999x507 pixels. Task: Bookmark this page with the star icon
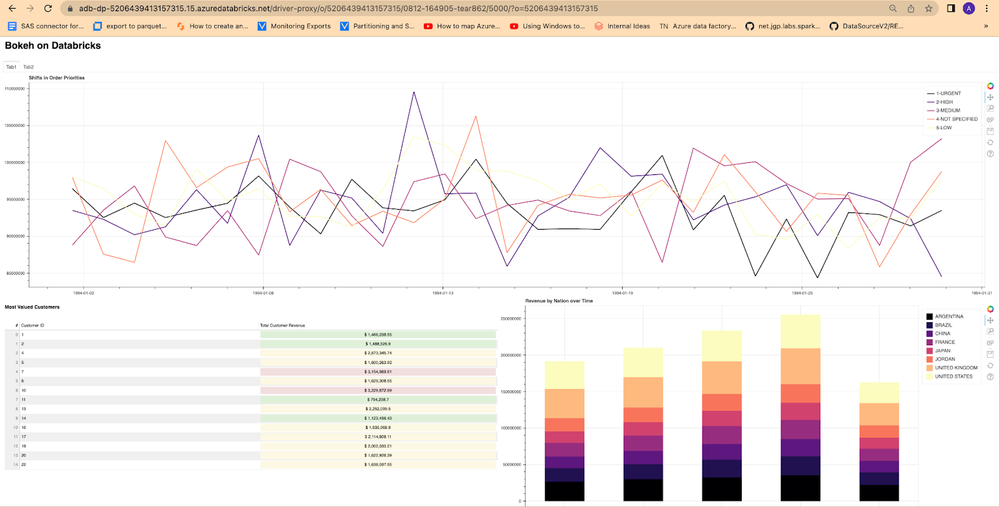coord(929,8)
